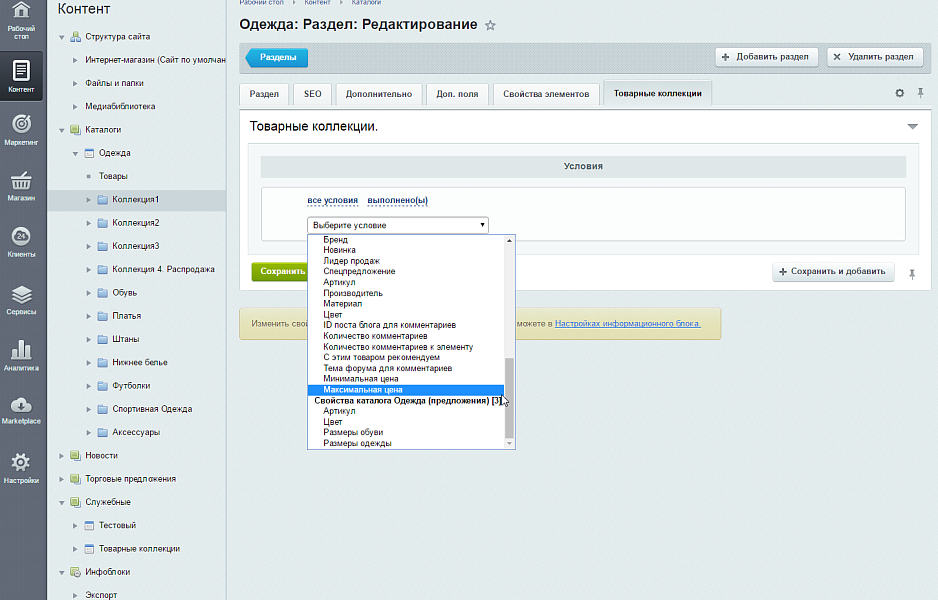This screenshot has height=600, width=938.
Task: Open the Marketplace cloud icon
Action: pos(22,409)
